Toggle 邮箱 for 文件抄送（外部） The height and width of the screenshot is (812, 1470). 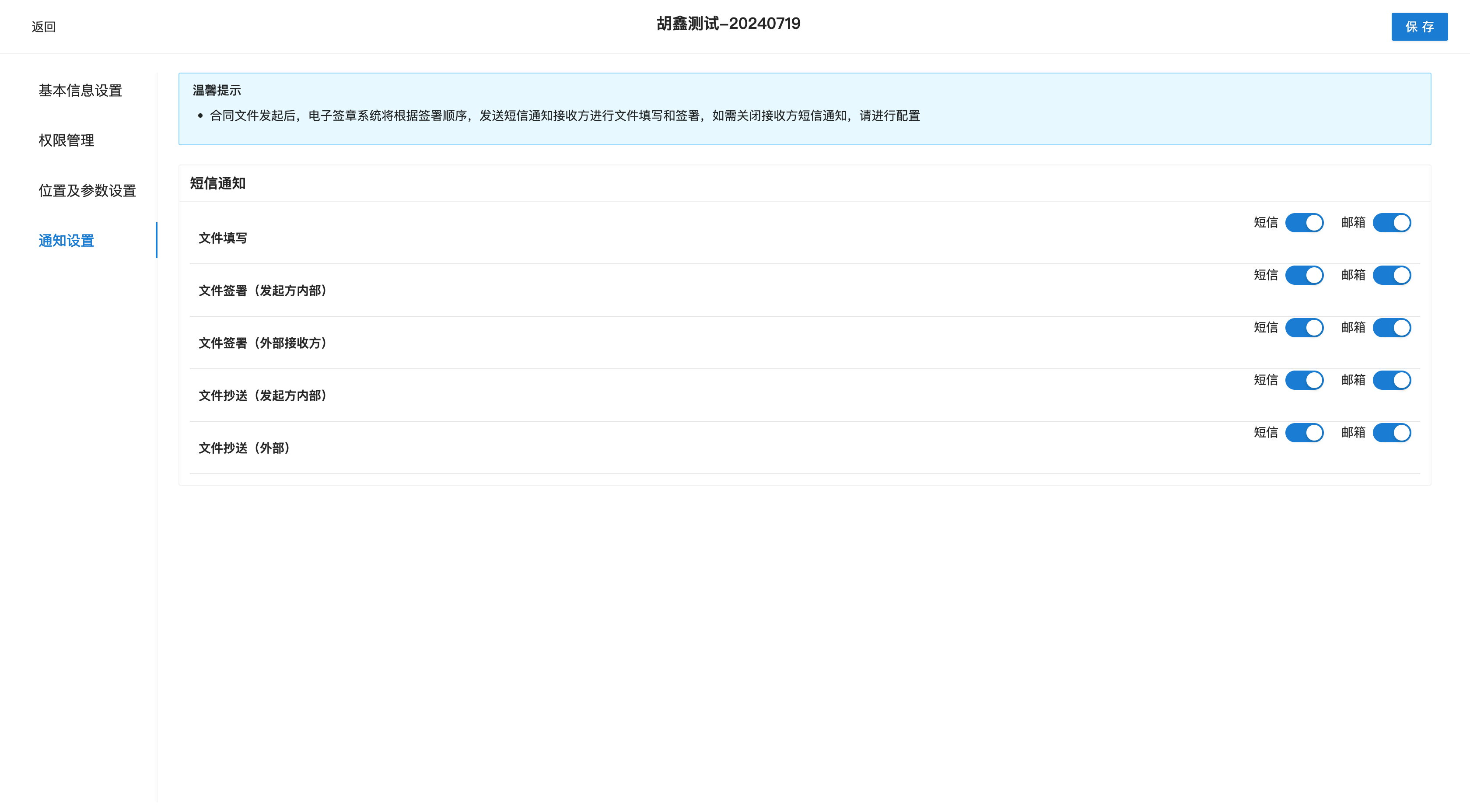tap(1391, 433)
